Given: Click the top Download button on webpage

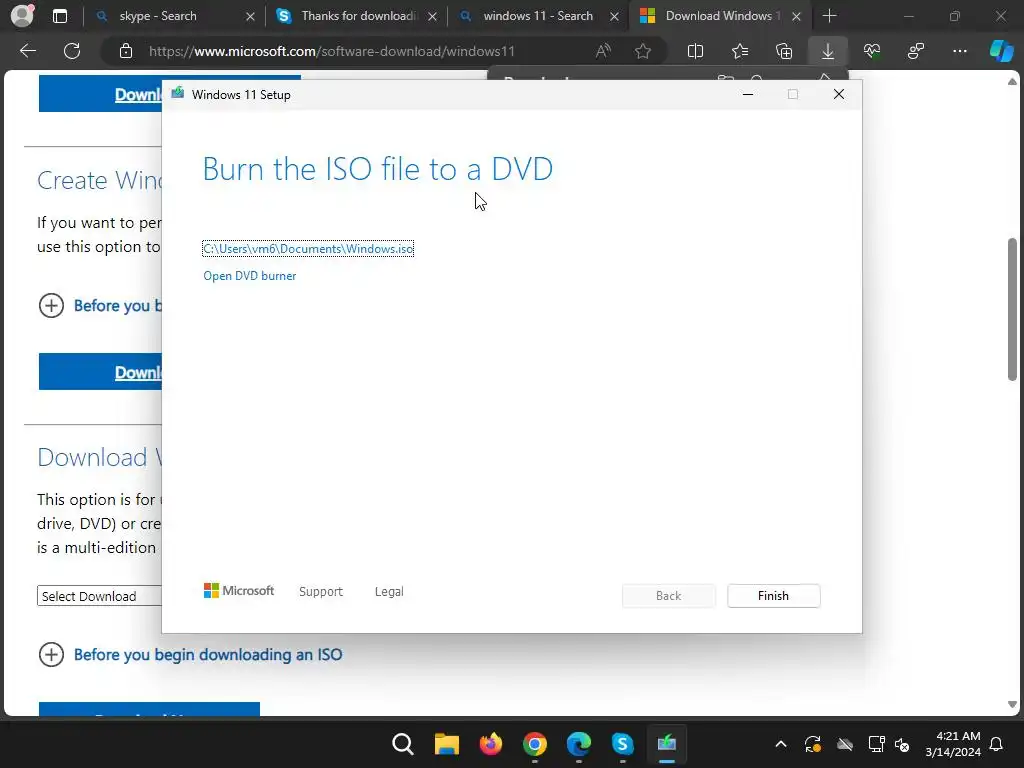Looking at the screenshot, I should coord(100,94).
